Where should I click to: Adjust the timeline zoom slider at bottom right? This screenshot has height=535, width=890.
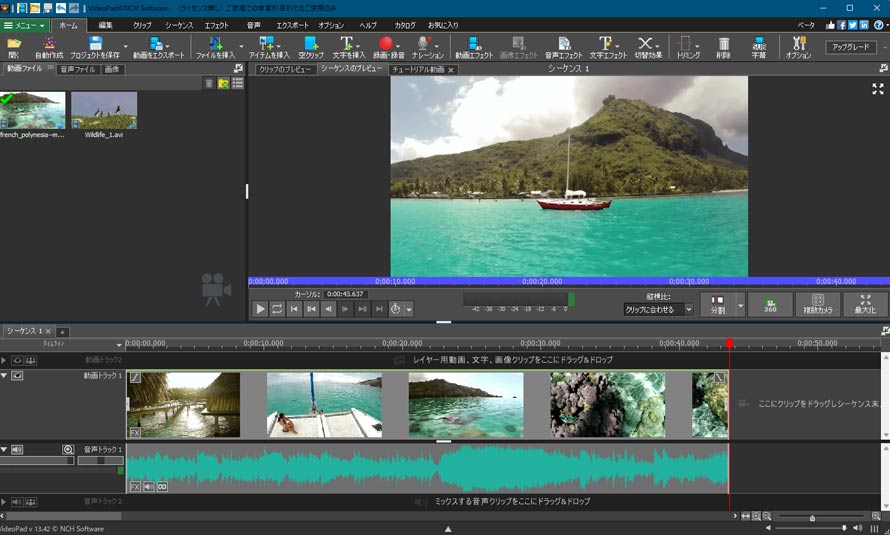[x=812, y=517]
